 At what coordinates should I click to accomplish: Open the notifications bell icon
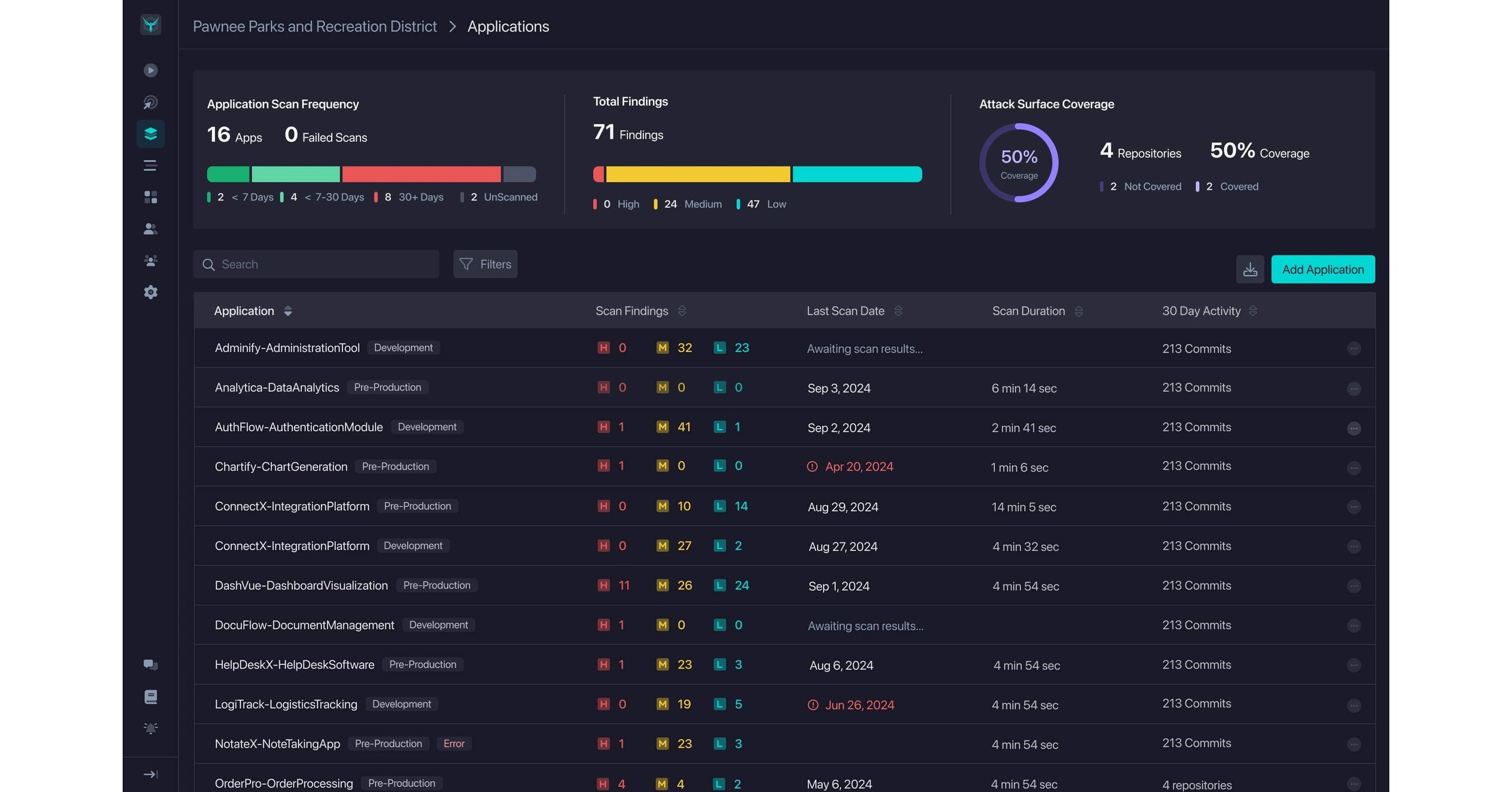151,728
